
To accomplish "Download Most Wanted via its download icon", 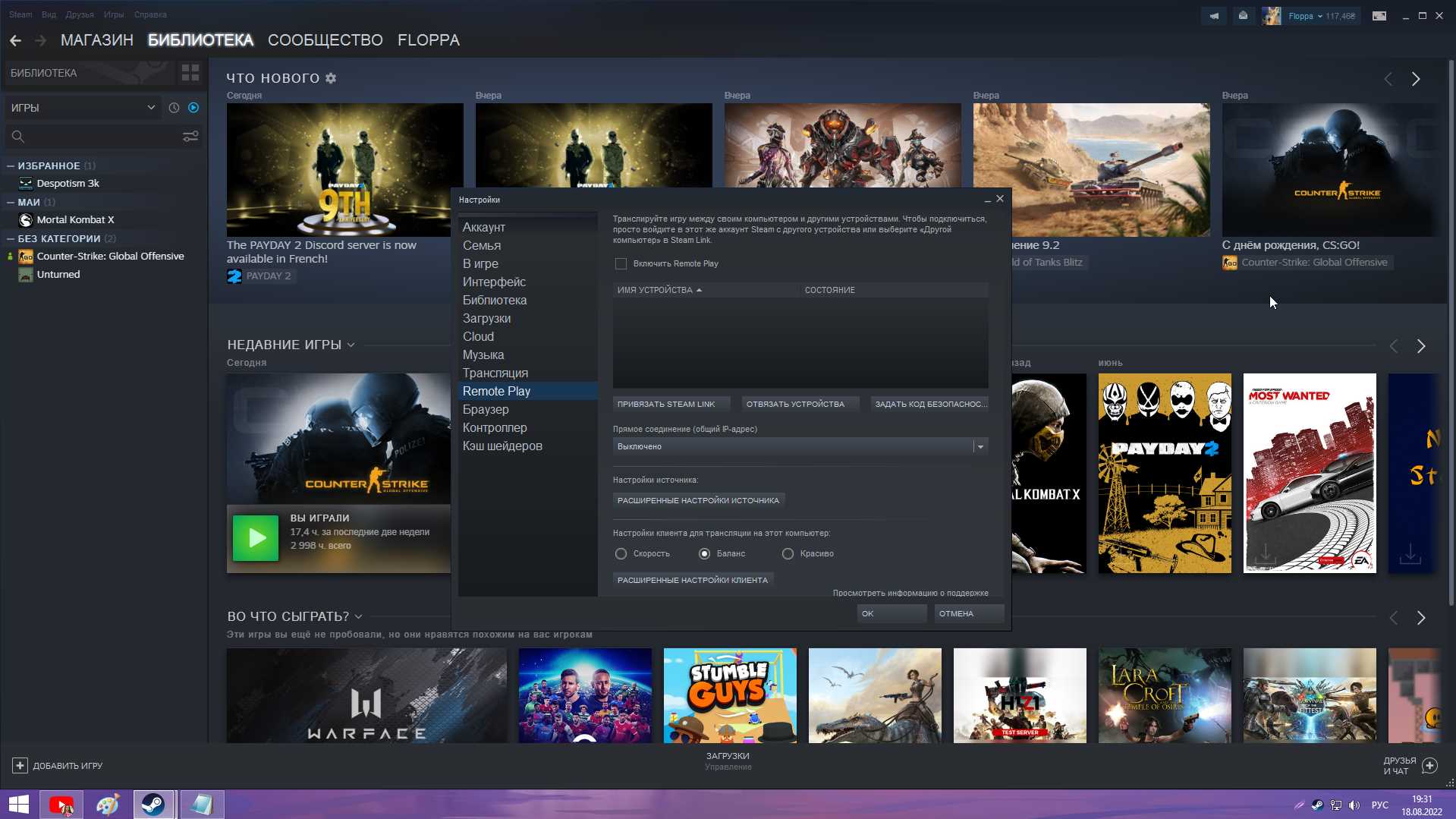I will [x=1266, y=553].
